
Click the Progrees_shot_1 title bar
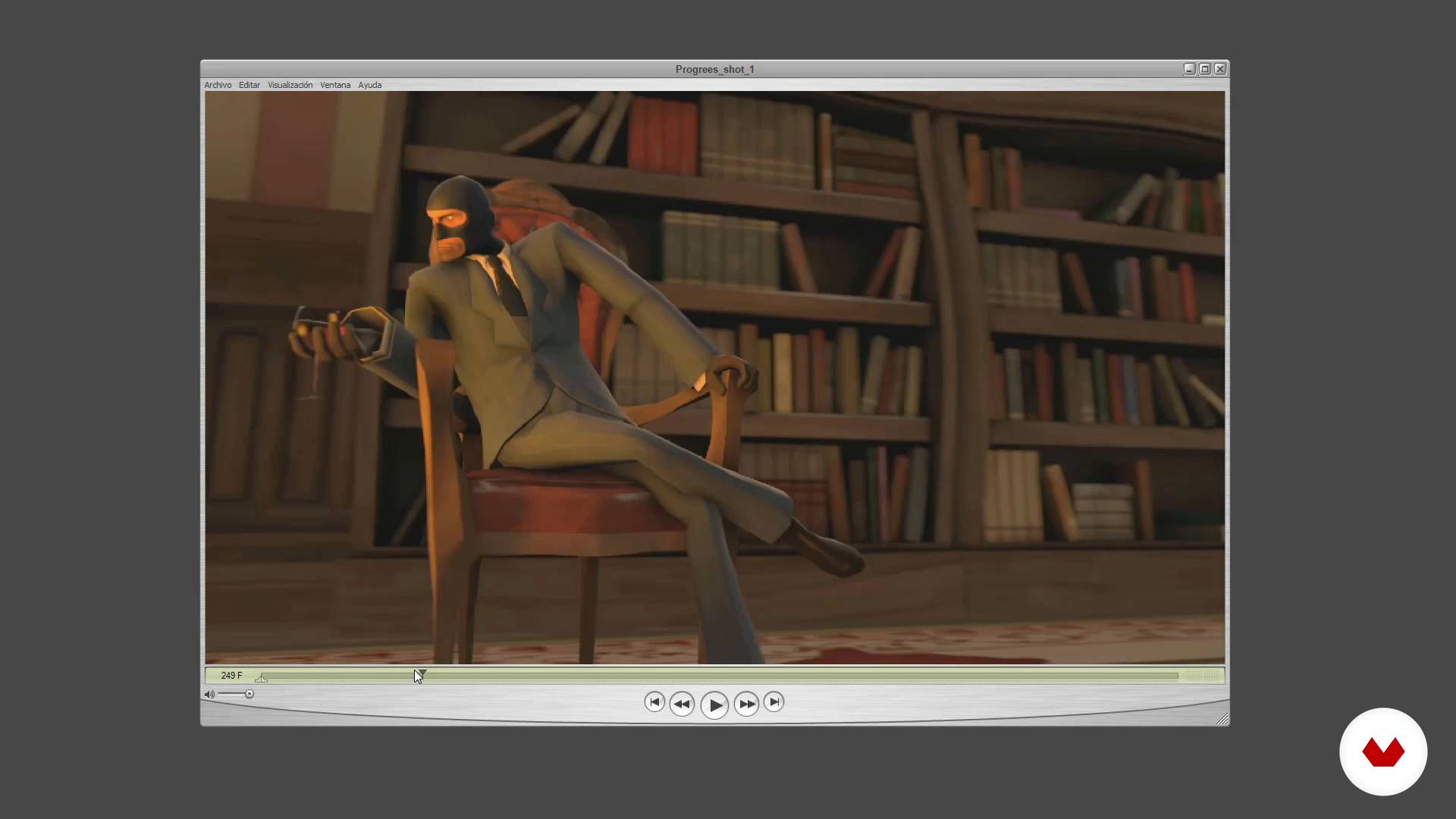[x=714, y=69]
